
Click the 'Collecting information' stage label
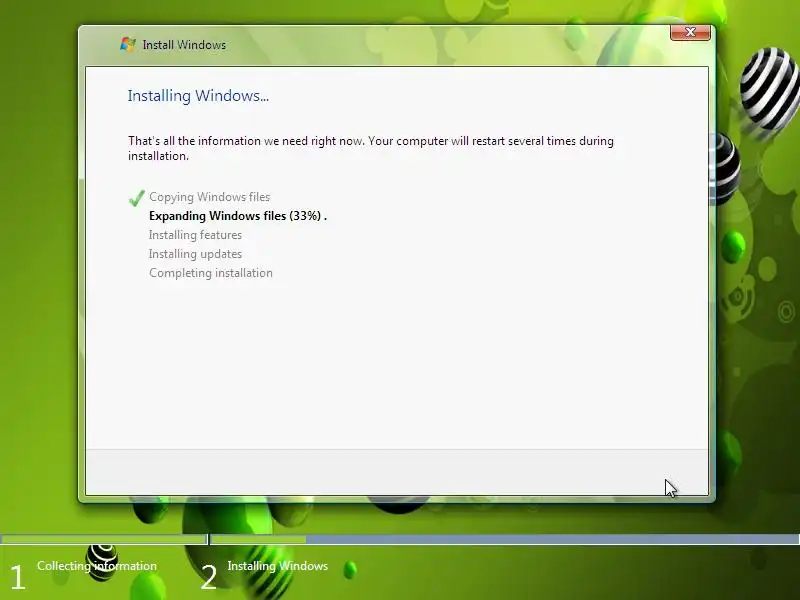97,566
